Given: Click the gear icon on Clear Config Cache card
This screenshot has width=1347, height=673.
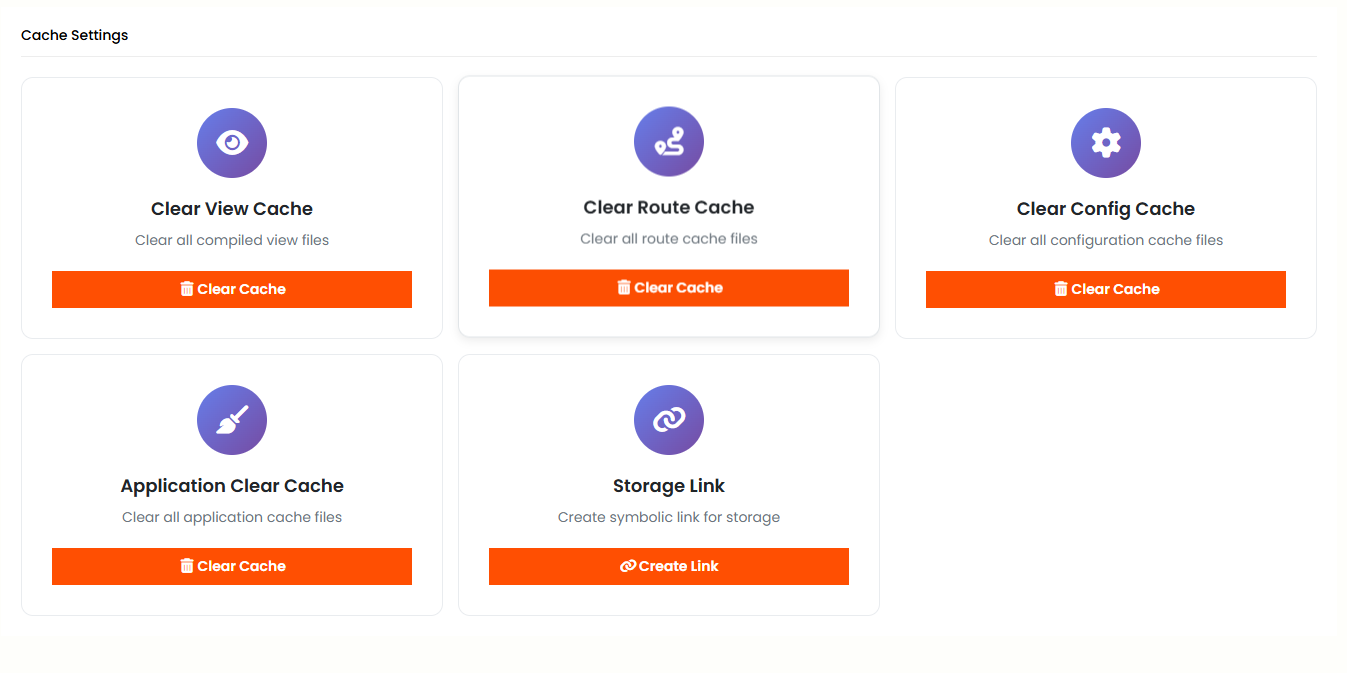Looking at the screenshot, I should click(1105, 143).
